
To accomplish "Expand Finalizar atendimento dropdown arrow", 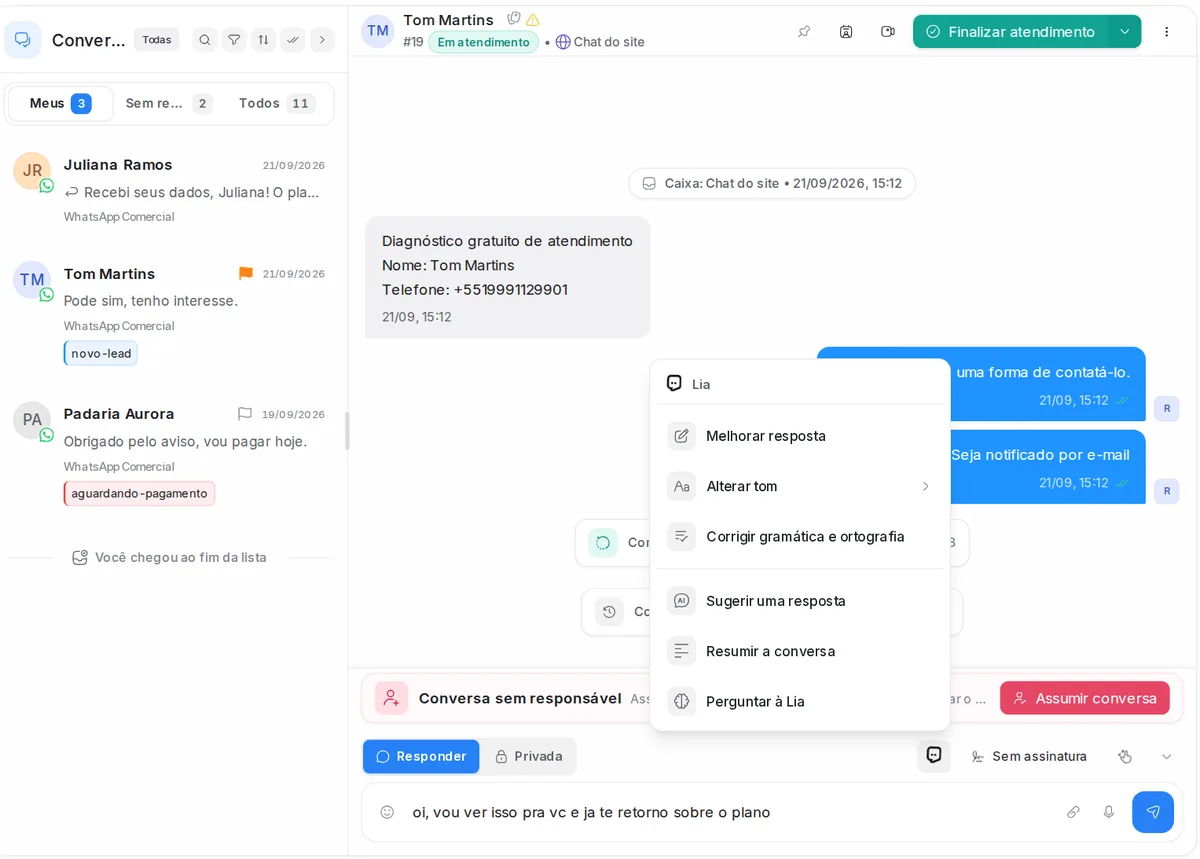I will (x=1125, y=32).
